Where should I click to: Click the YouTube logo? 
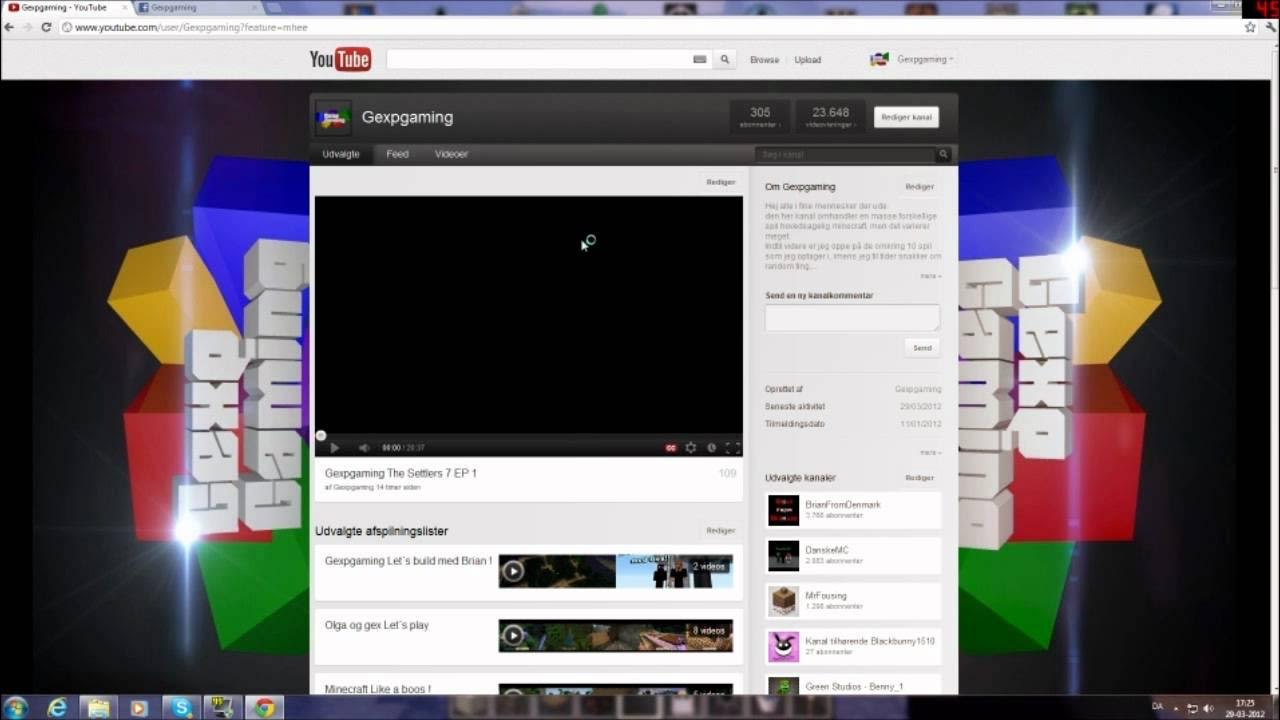tap(340, 59)
